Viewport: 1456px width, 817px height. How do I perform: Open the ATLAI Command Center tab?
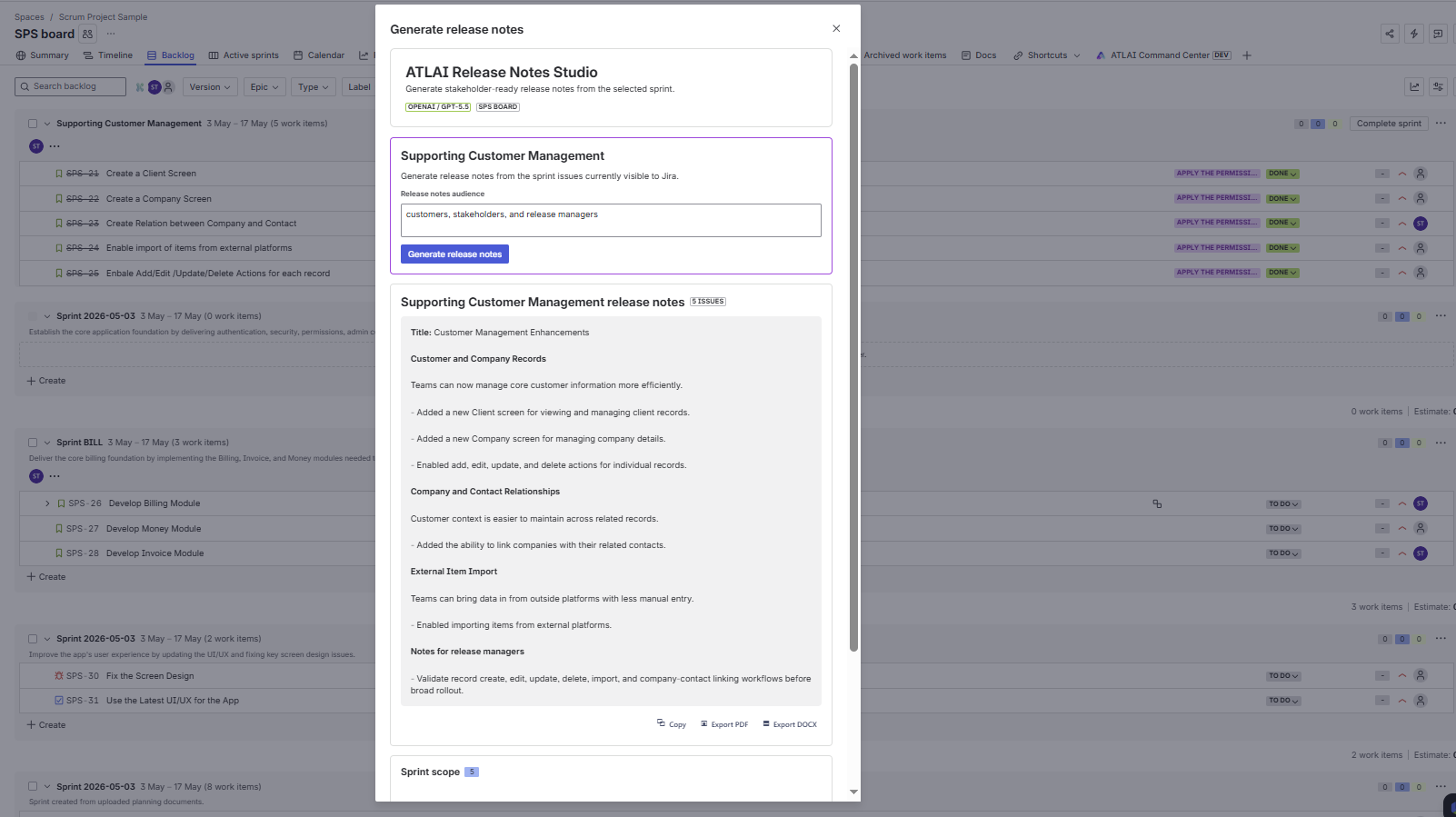coord(1163,55)
